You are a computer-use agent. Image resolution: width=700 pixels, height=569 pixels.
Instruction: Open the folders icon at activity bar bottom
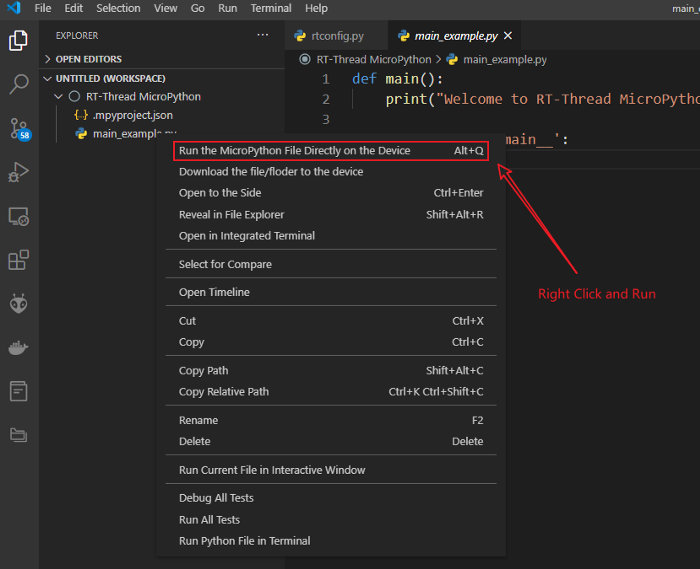[x=18, y=435]
